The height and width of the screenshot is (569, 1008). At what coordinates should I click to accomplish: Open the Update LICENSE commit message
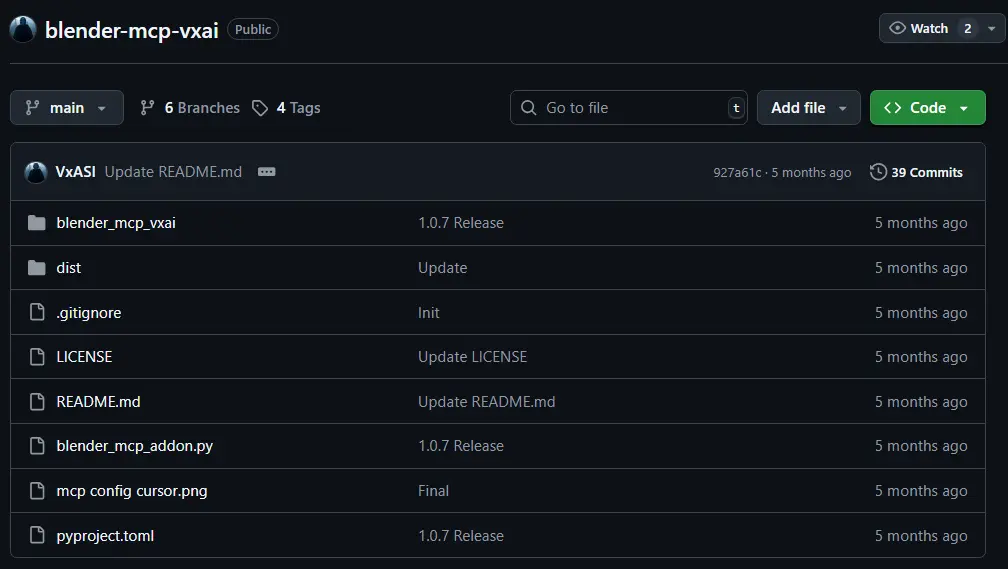pyautogui.click(x=472, y=357)
